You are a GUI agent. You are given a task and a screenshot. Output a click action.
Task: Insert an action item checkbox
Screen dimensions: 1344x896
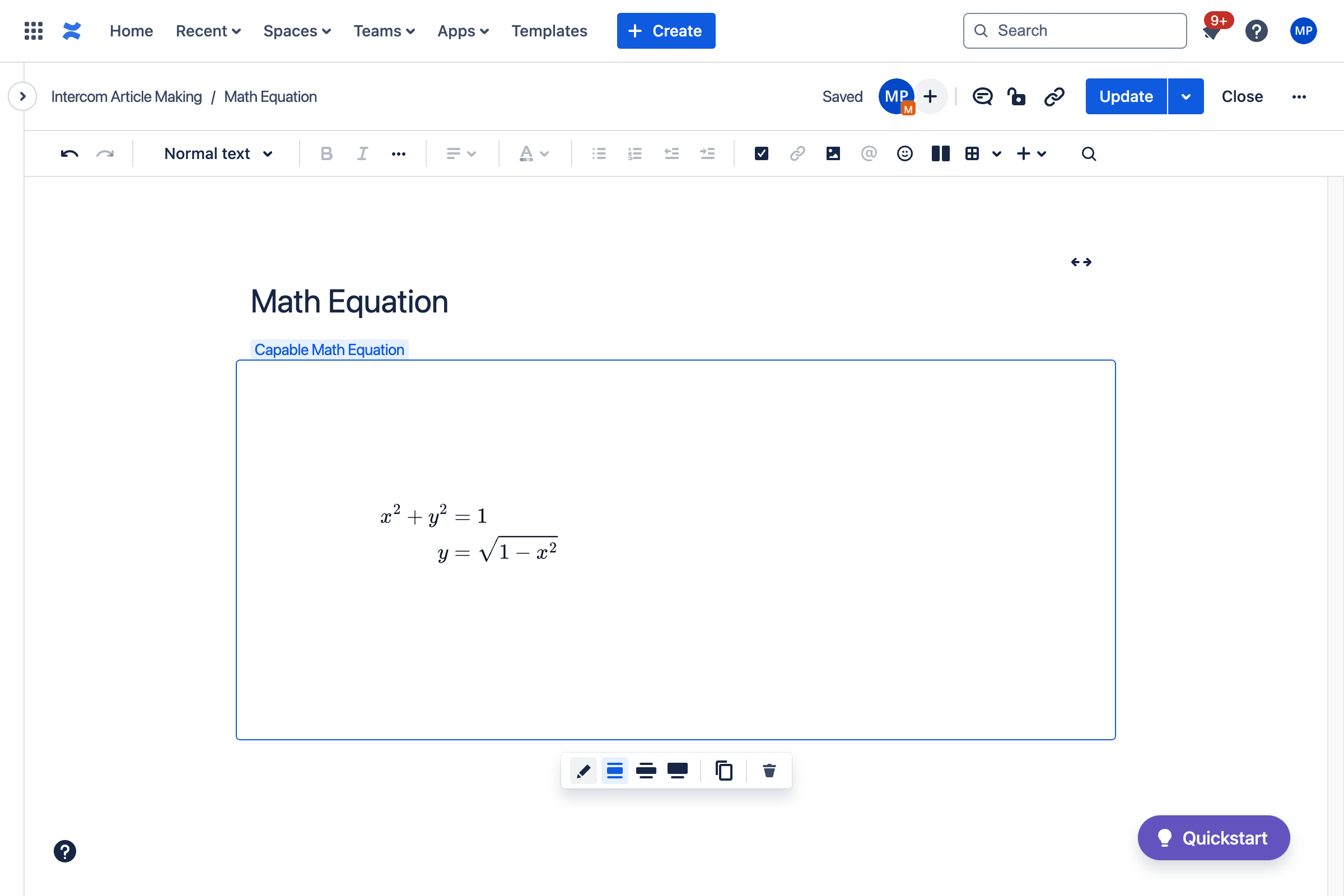761,153
